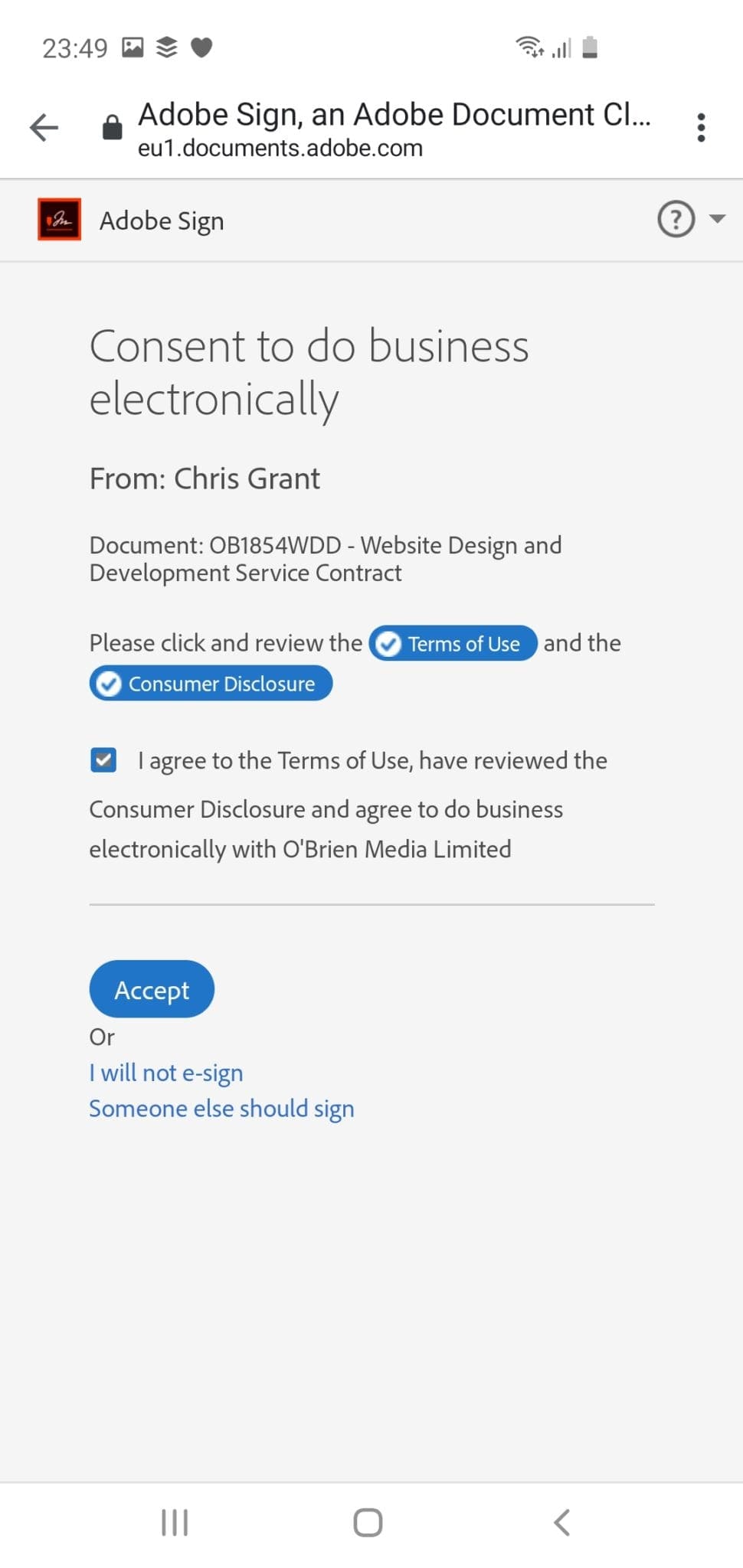Click the Adobe Sign logo icon

click(59, 219)
